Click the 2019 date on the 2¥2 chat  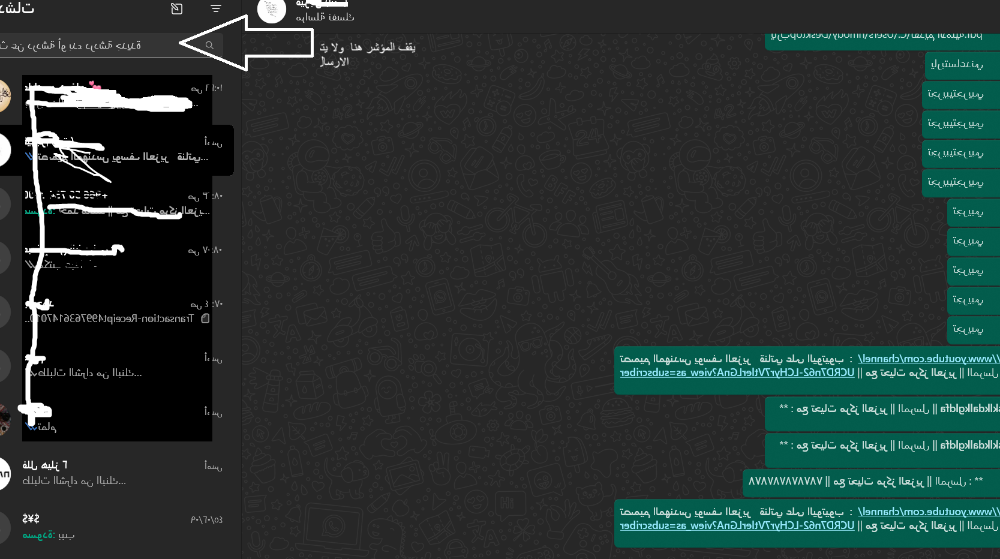(206, 520)
